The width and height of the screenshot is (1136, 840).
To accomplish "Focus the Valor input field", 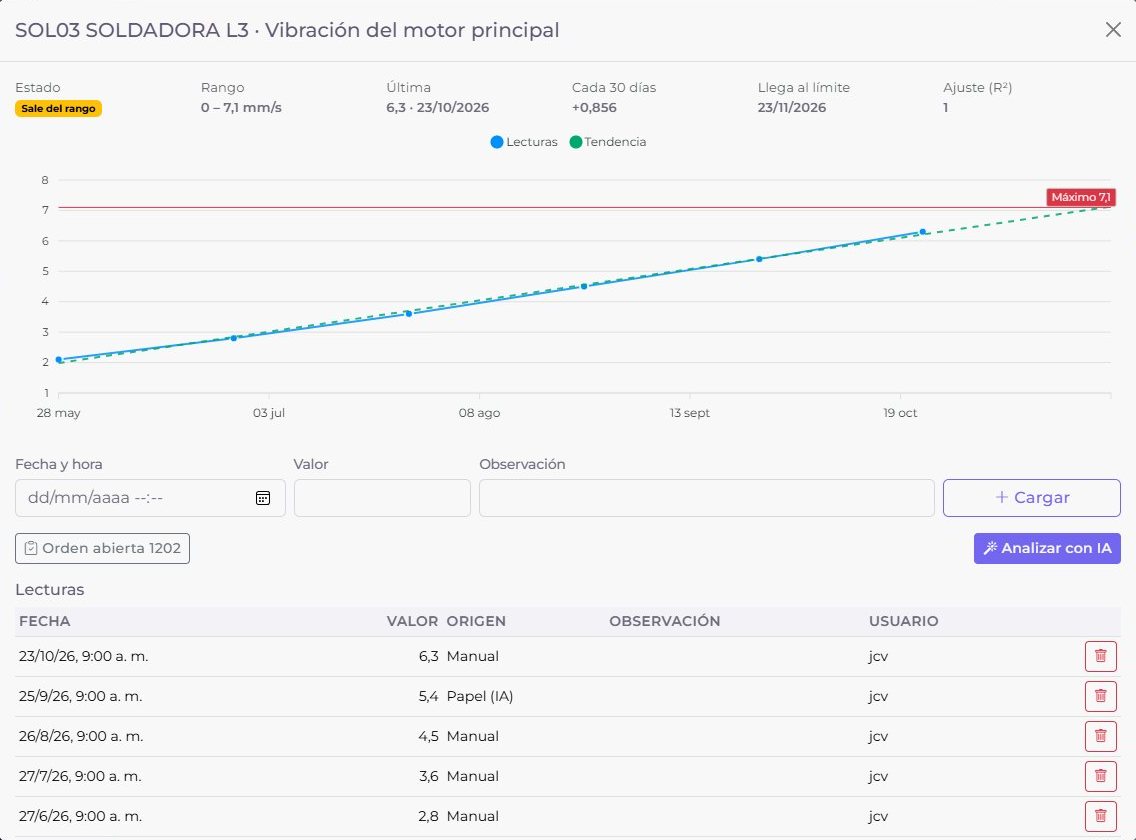I will [x=382, y=498].
